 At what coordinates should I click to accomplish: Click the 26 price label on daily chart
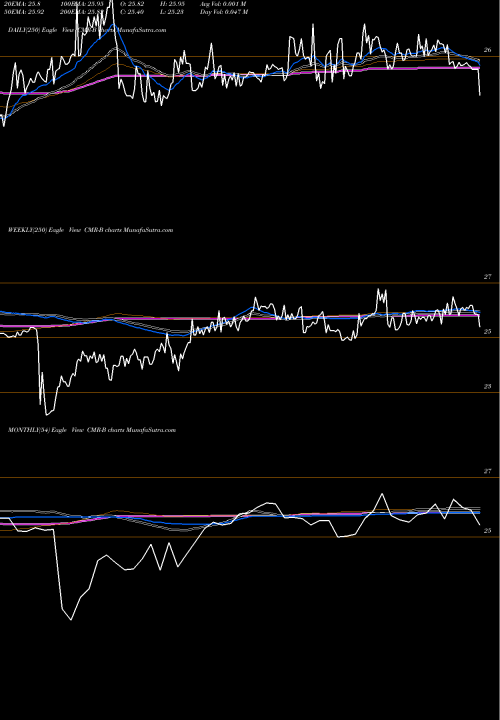(488, 50)
